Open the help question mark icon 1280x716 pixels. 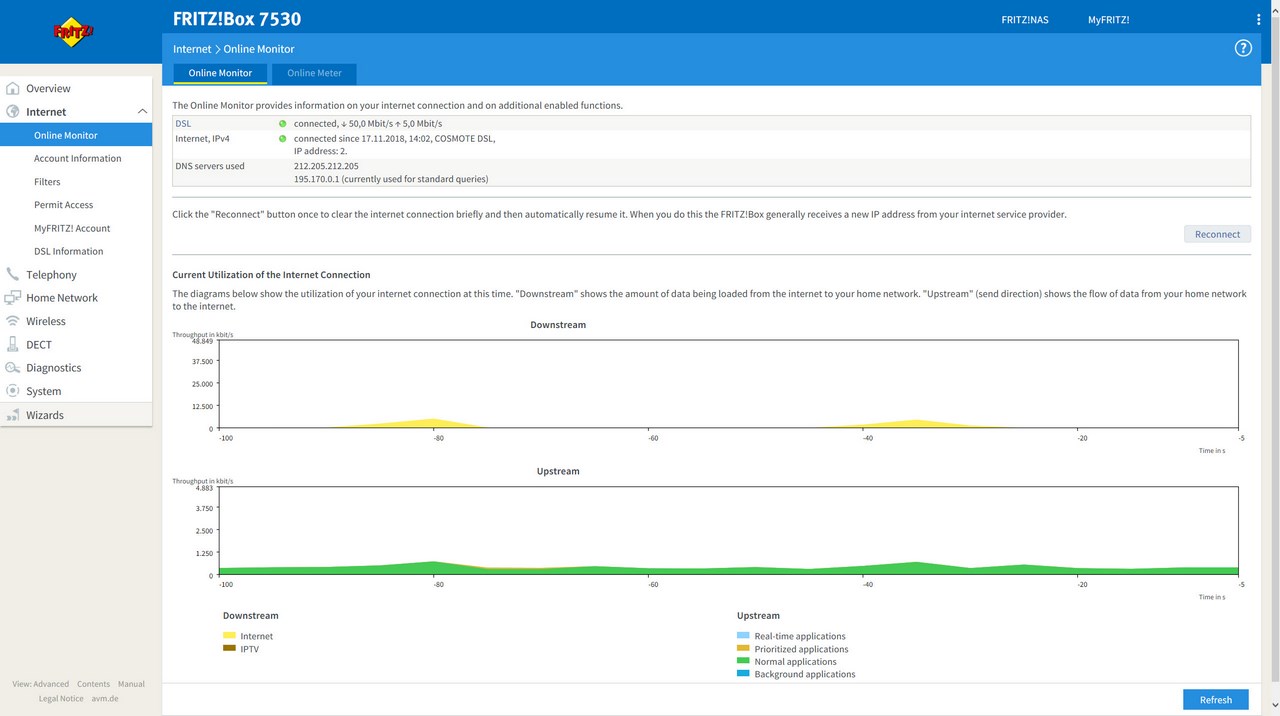click(x=1243, y=48)
